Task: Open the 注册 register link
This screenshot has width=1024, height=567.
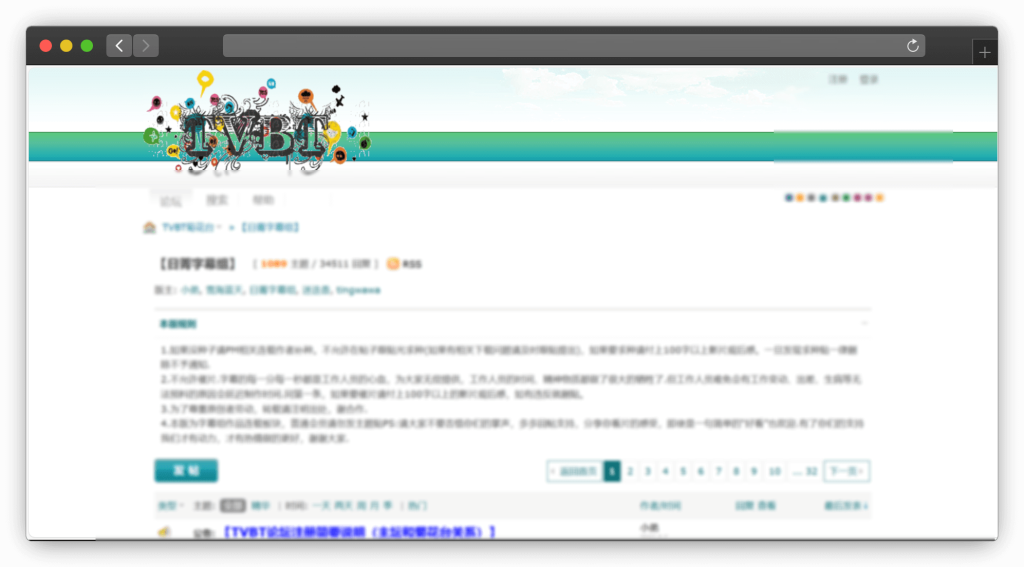Action: tap(838, 80)
